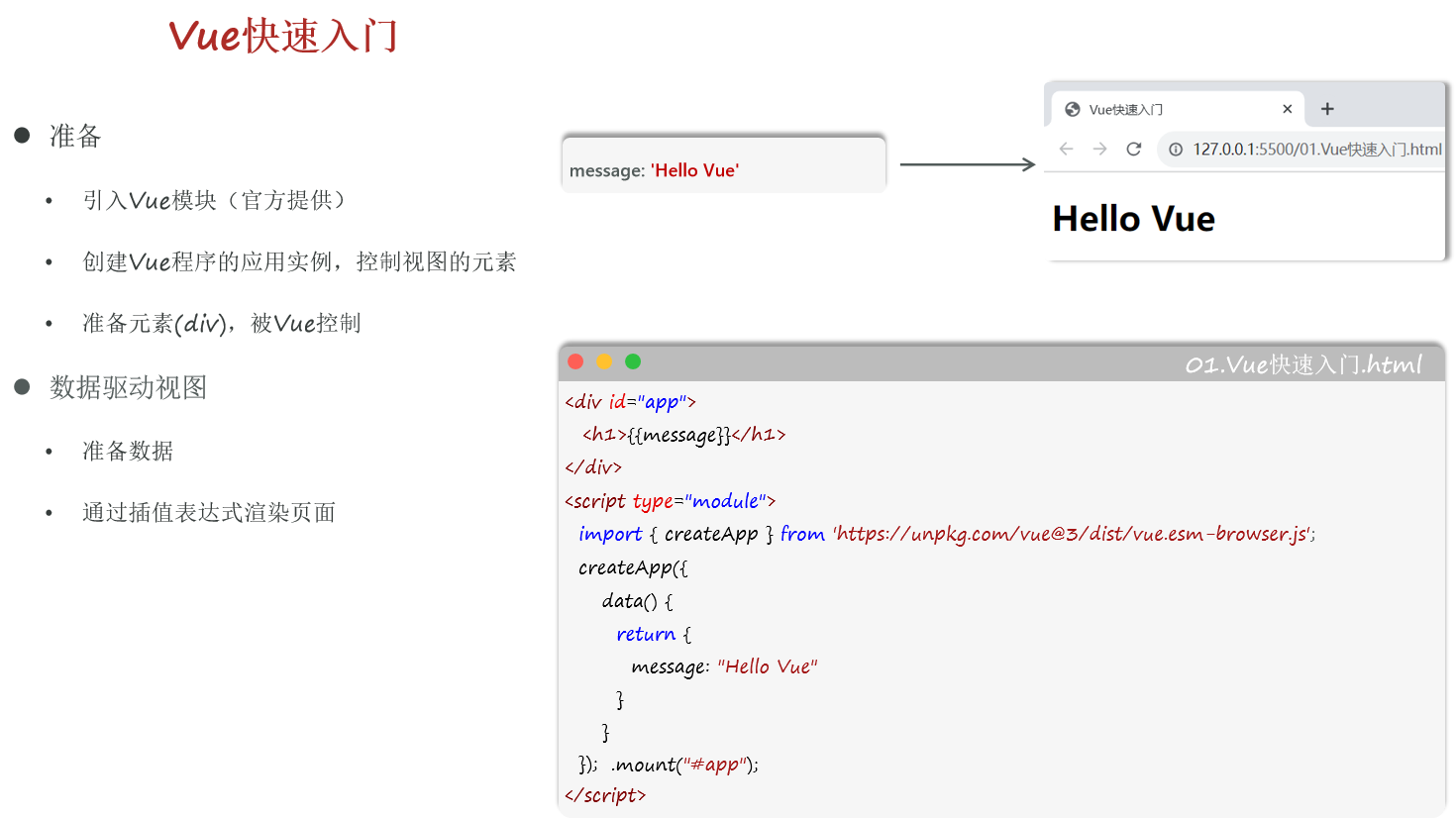This screenshot has width=1456, height=819.
Task: Click the closing </div> code line
Action: (x=592, y=466)
